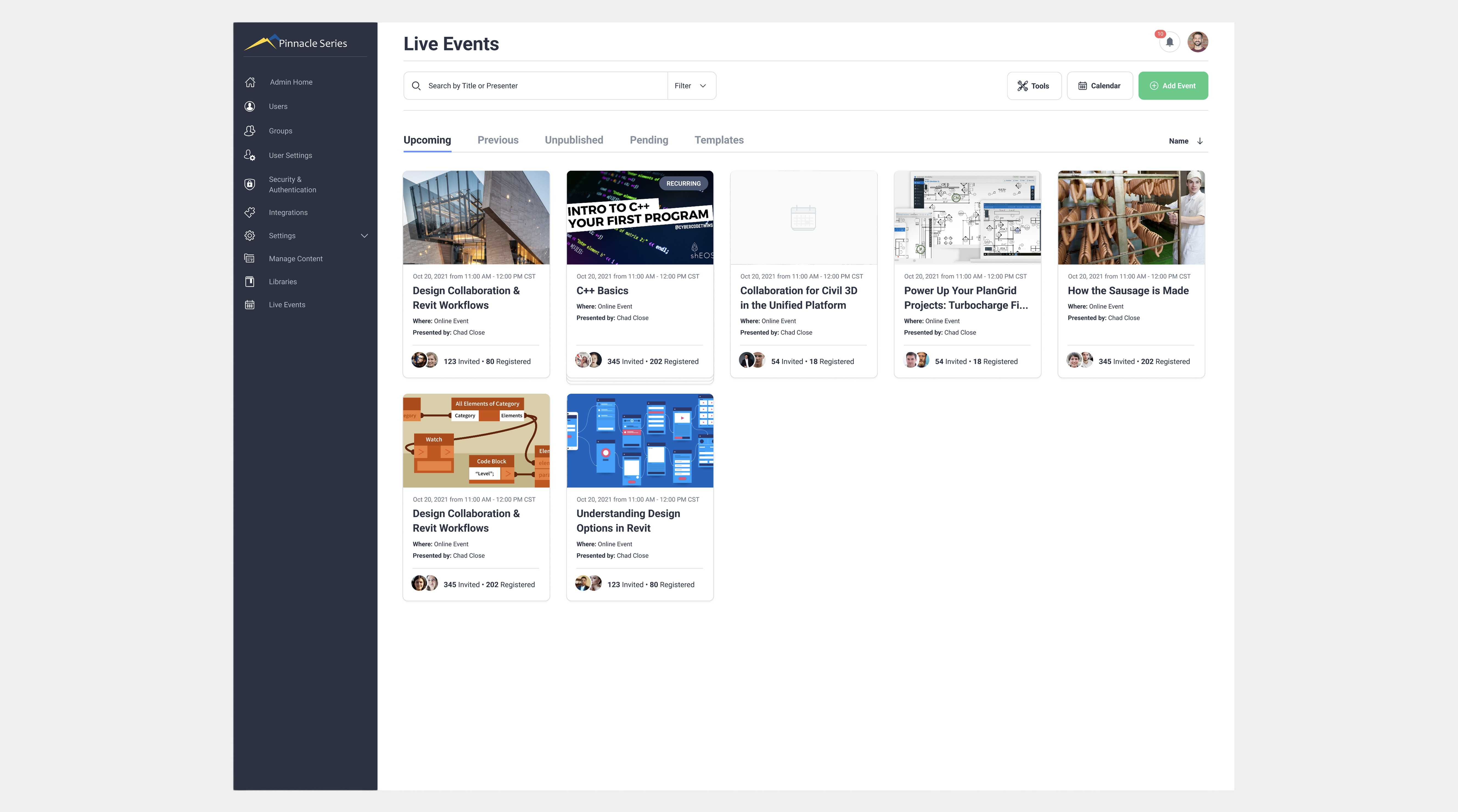Select Users in the sidebar
1458x812 pixels.
(278, 106)
